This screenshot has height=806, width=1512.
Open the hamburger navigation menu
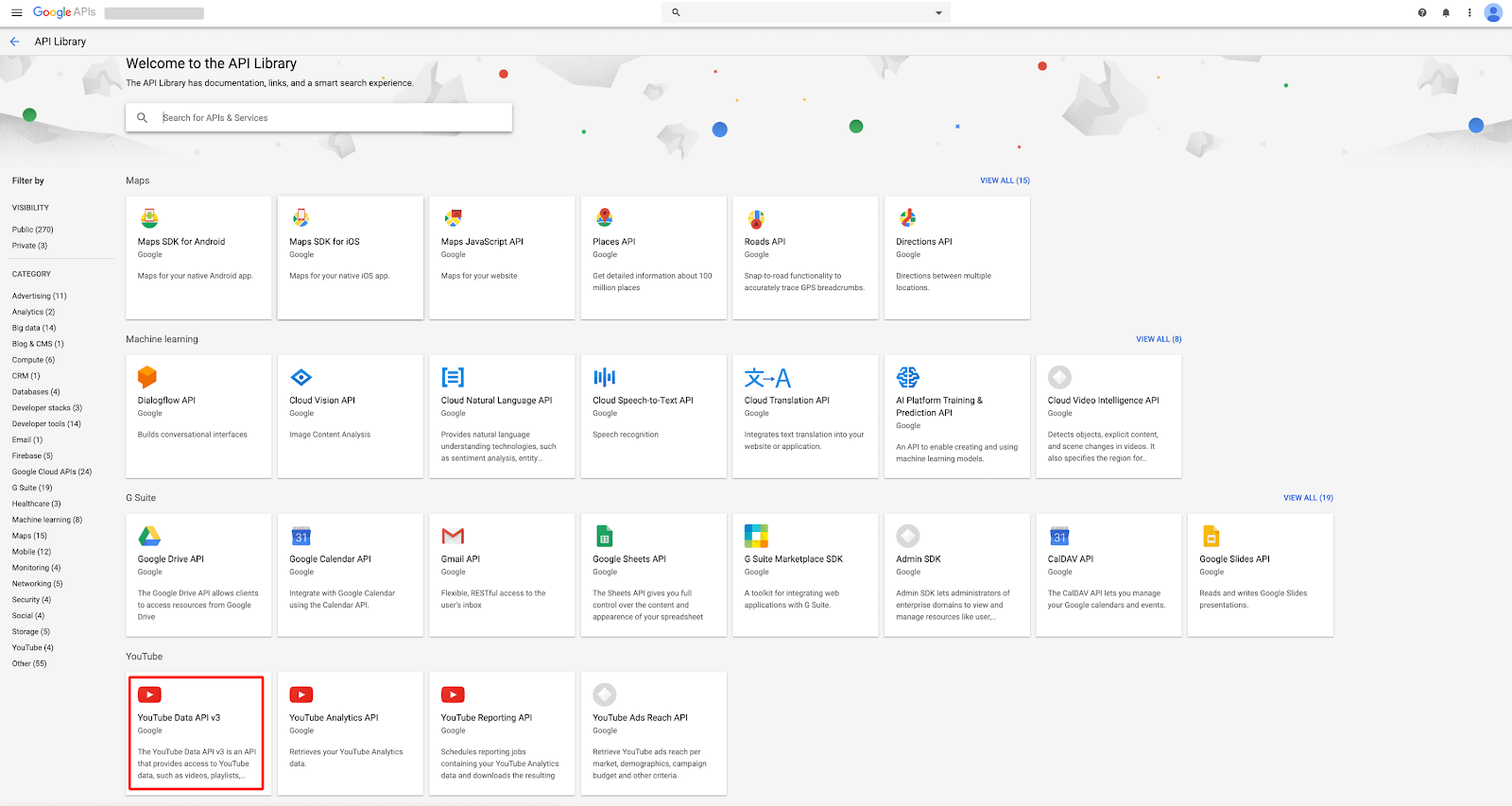tap(16, 12)
